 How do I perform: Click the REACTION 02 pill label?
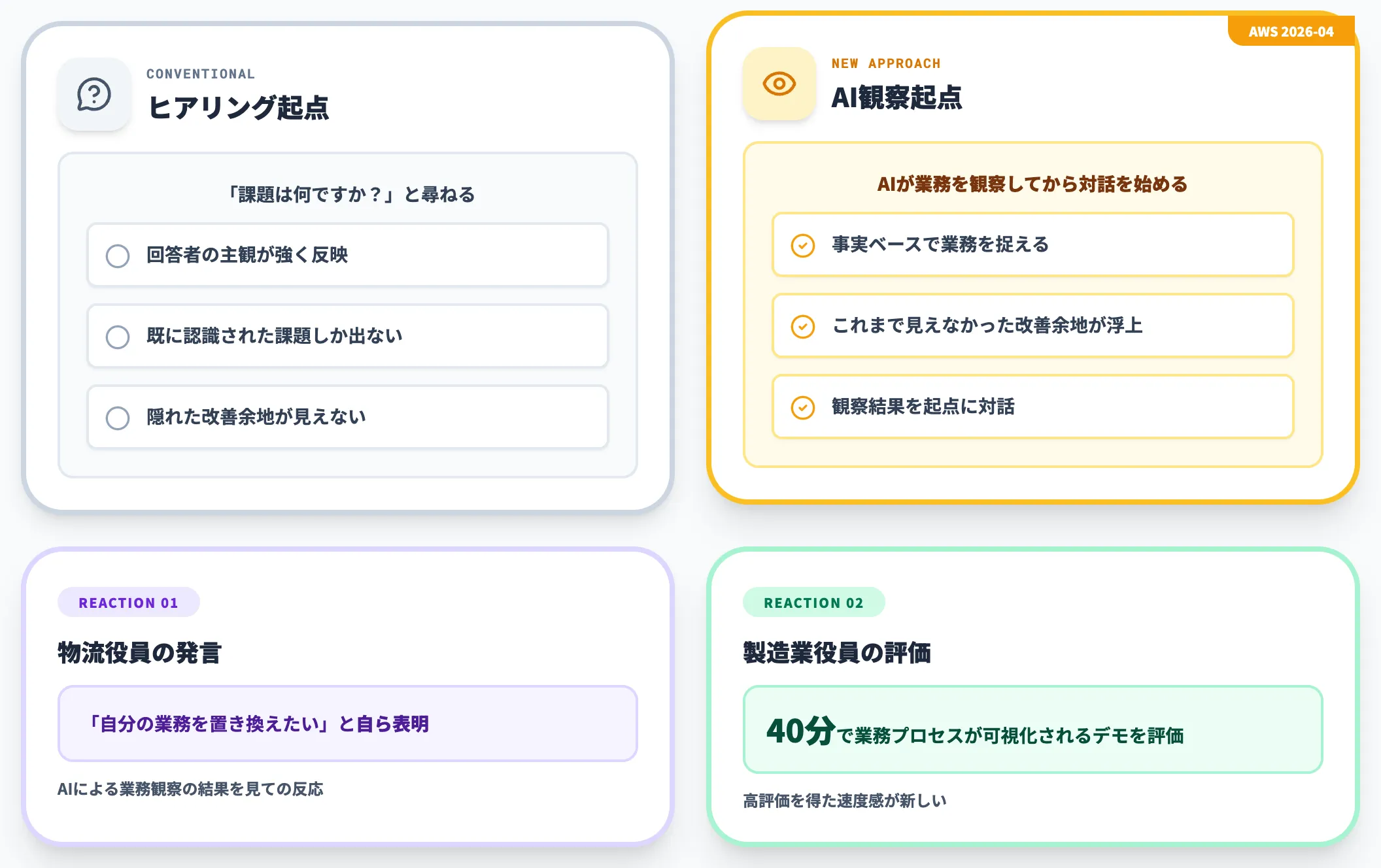tap(814, 602)
